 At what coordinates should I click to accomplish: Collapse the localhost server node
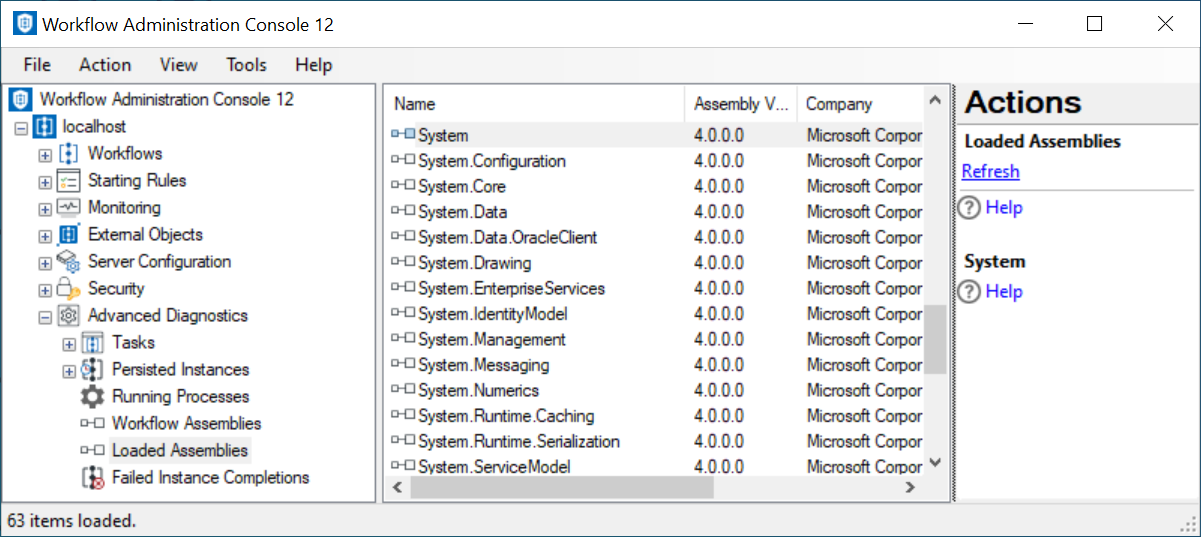[21, 128]
